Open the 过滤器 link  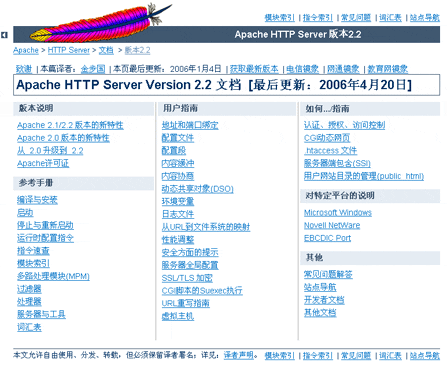click(x=29, y=289)
